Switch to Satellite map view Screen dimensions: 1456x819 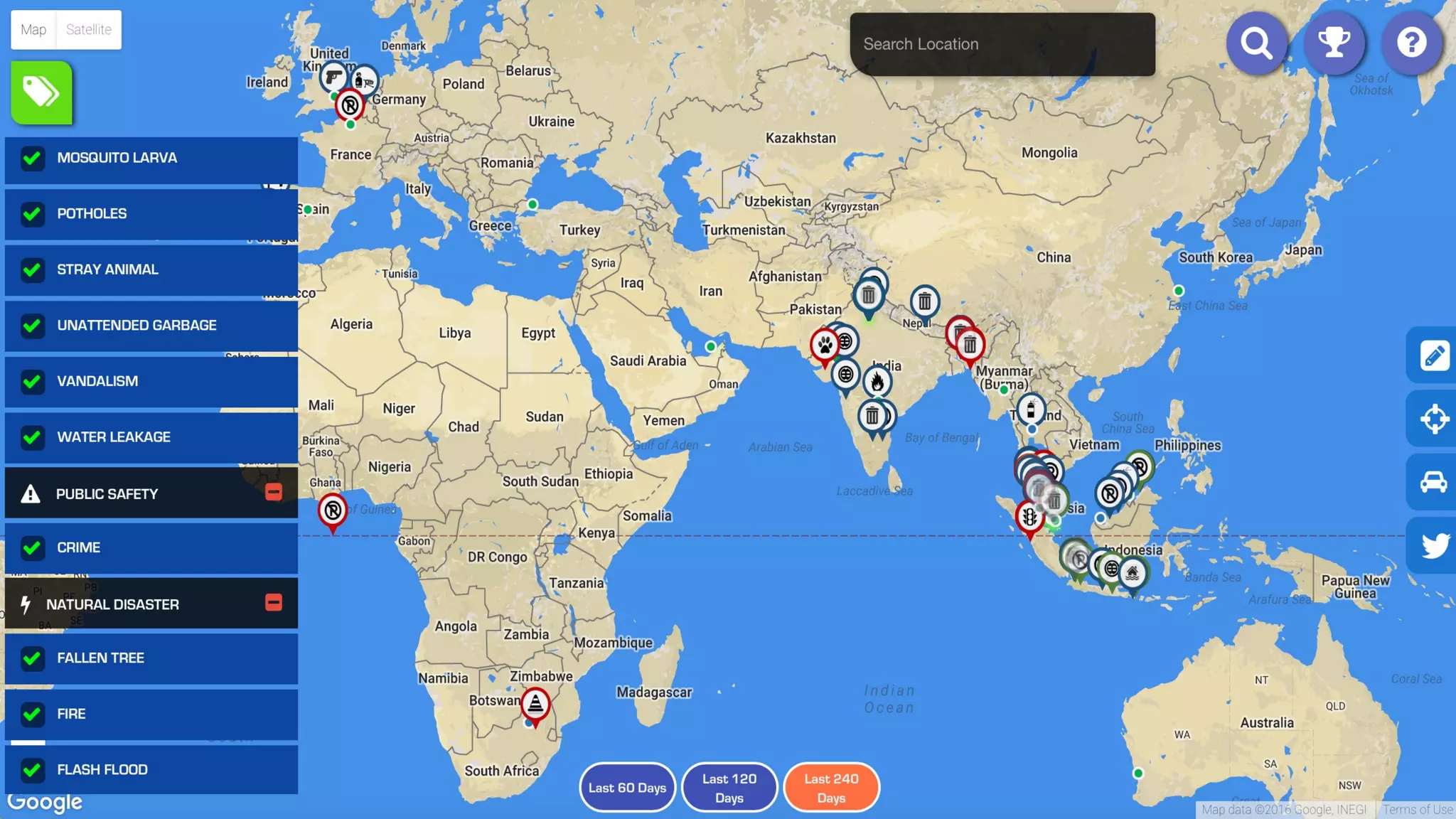click(x=89, y=30)
